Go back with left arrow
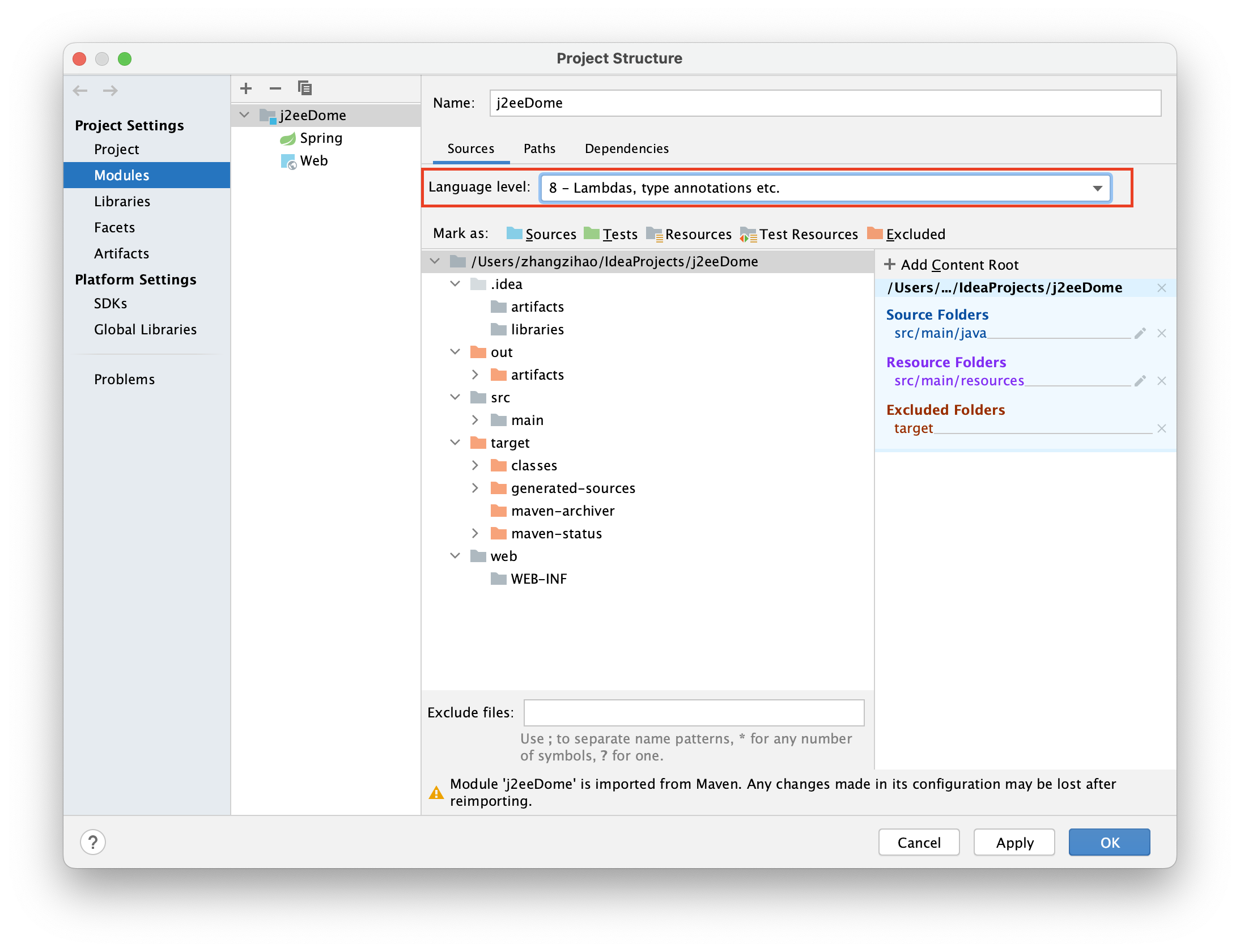This screenshot has width=1240, height=952. click(80, 91)
